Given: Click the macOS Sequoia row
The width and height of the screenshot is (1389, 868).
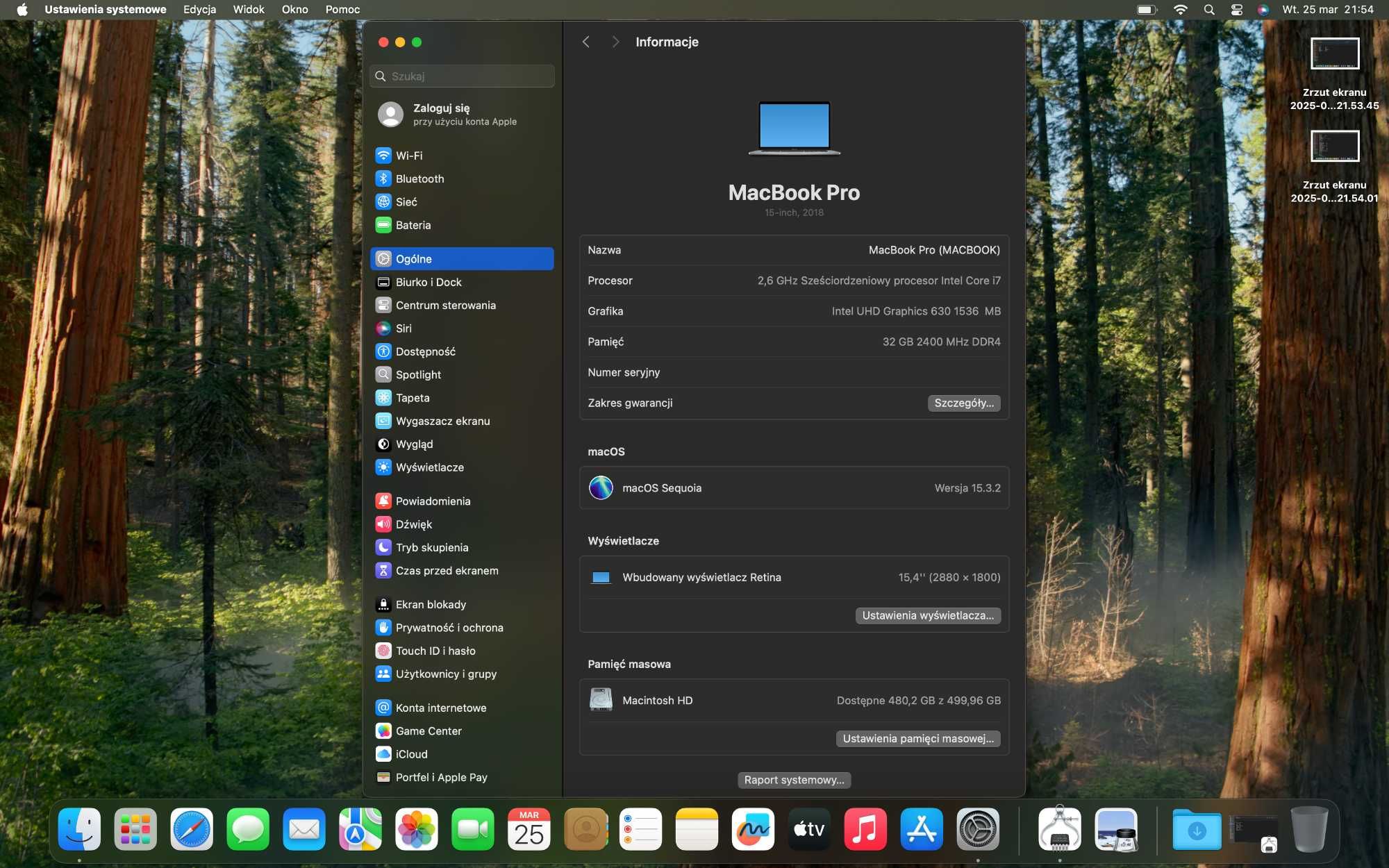Looking at the screenshot, I should coord(794,487).
